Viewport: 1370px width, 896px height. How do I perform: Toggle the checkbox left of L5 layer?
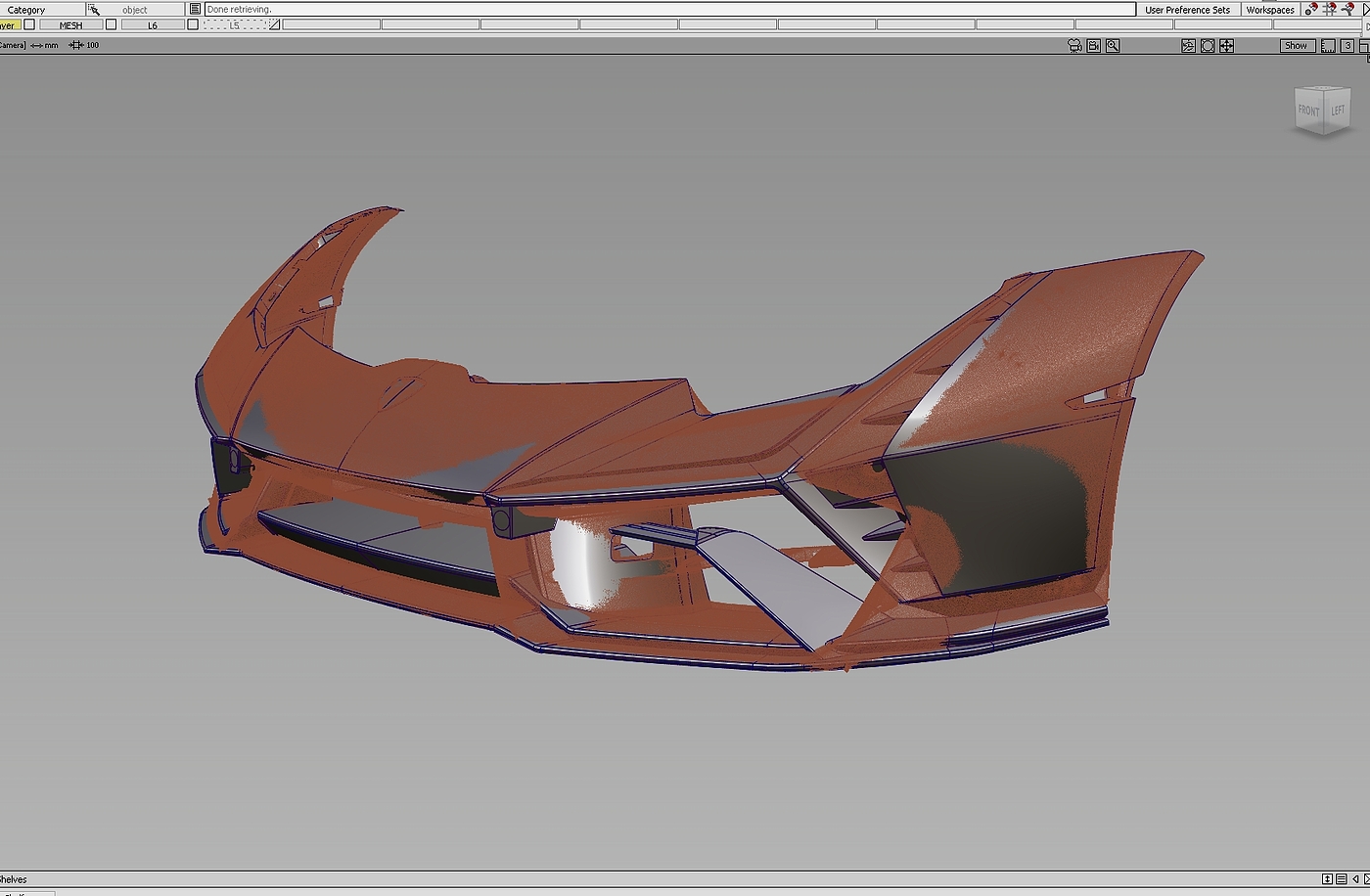click(193, 25)
